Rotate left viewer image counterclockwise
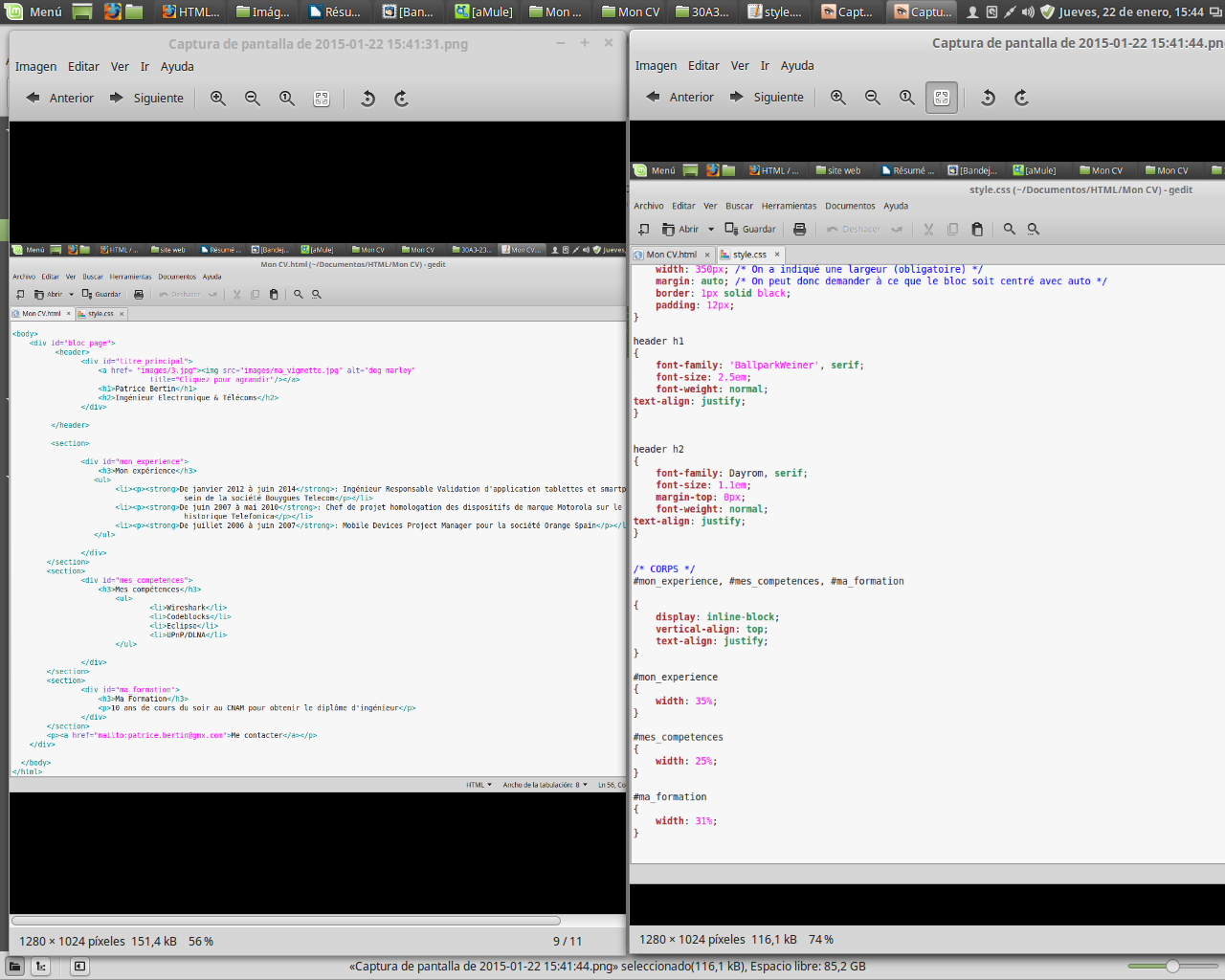This screenshot has width=1225, height=980. (x=367, y=99)
